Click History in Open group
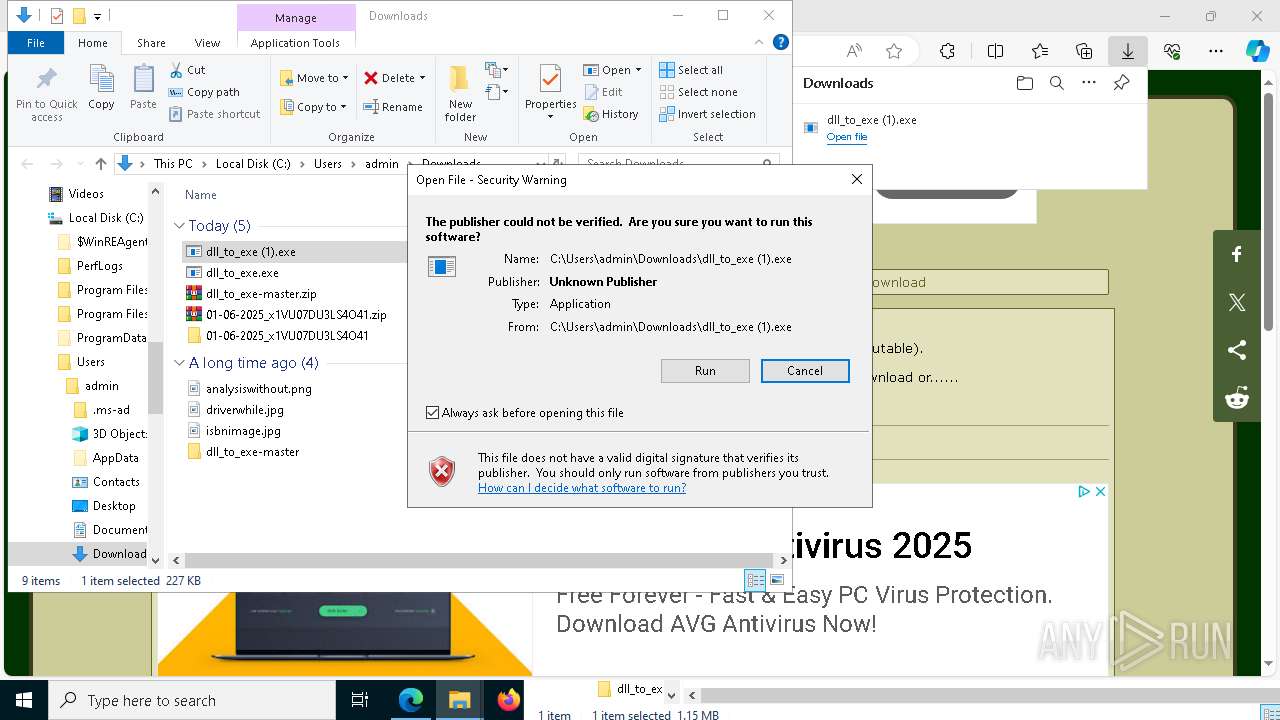1280x720 pixels. tap(610, 114)
